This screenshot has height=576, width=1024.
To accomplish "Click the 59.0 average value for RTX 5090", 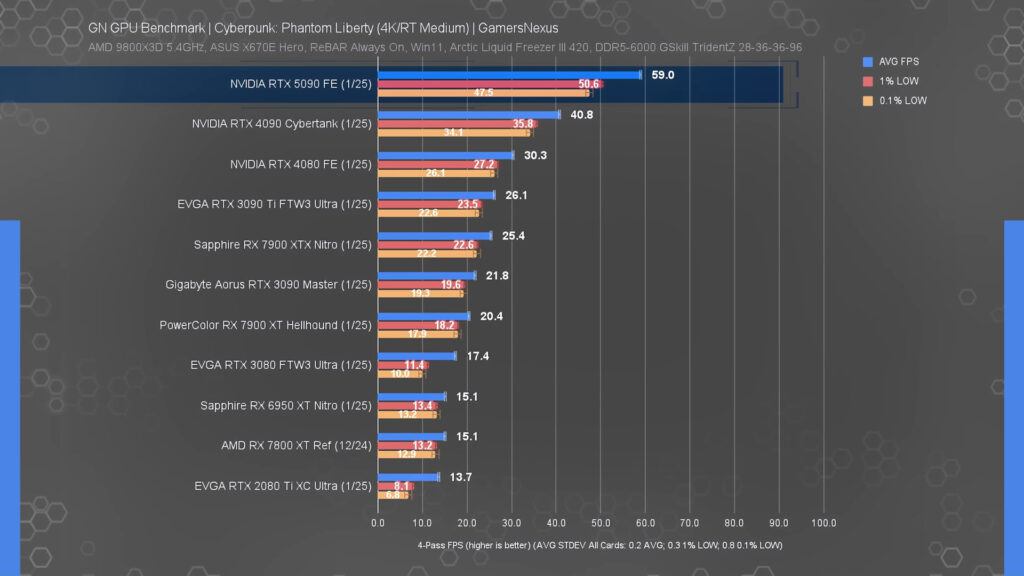I will click(x=663, y=75).
